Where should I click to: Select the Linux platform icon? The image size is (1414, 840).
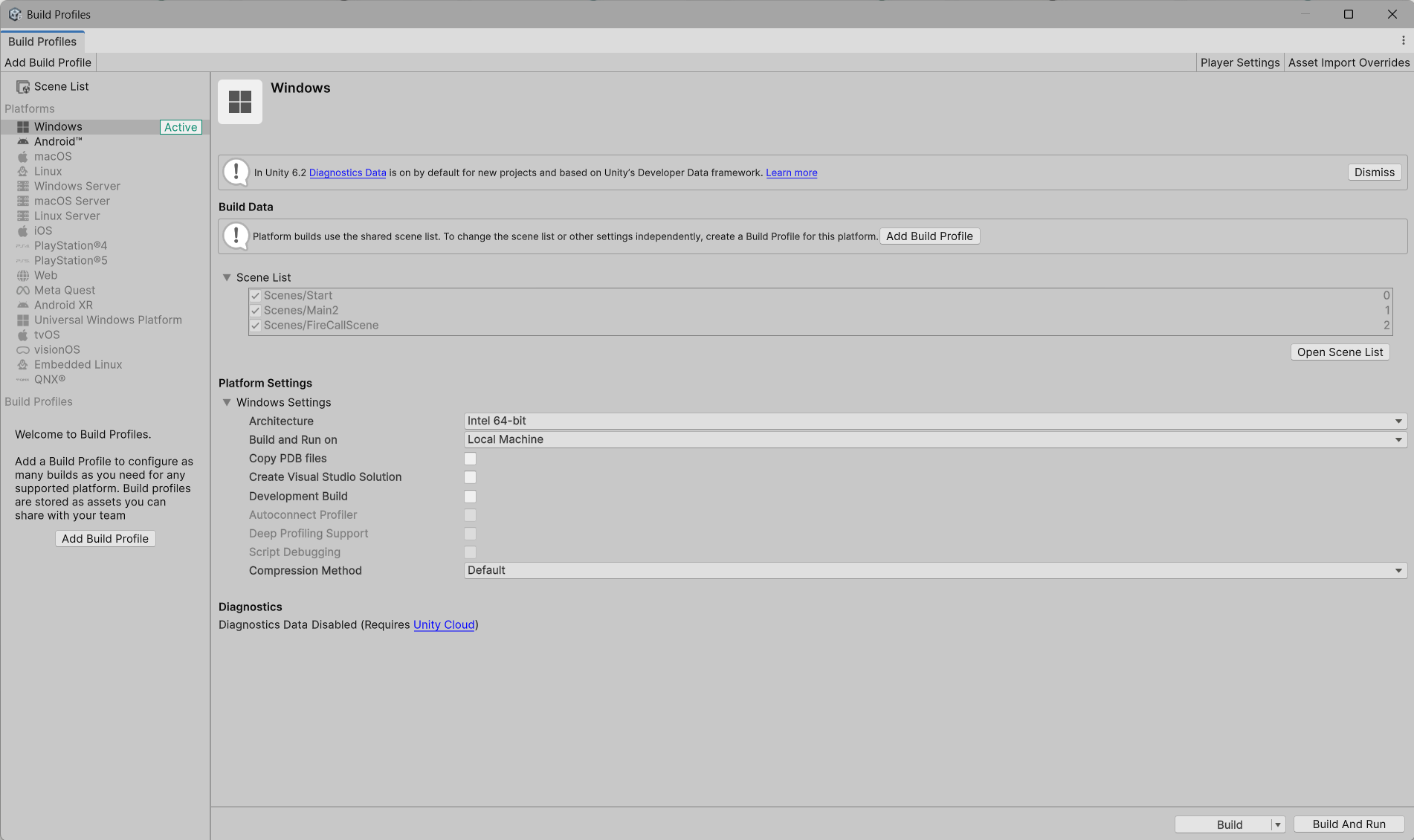point(23,172)
